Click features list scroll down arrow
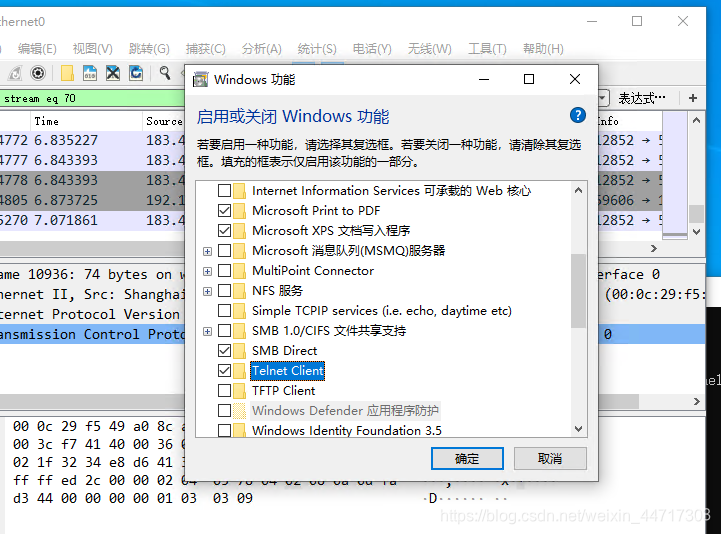This screenshot has width=721, height=534. (x=578, y=429)
